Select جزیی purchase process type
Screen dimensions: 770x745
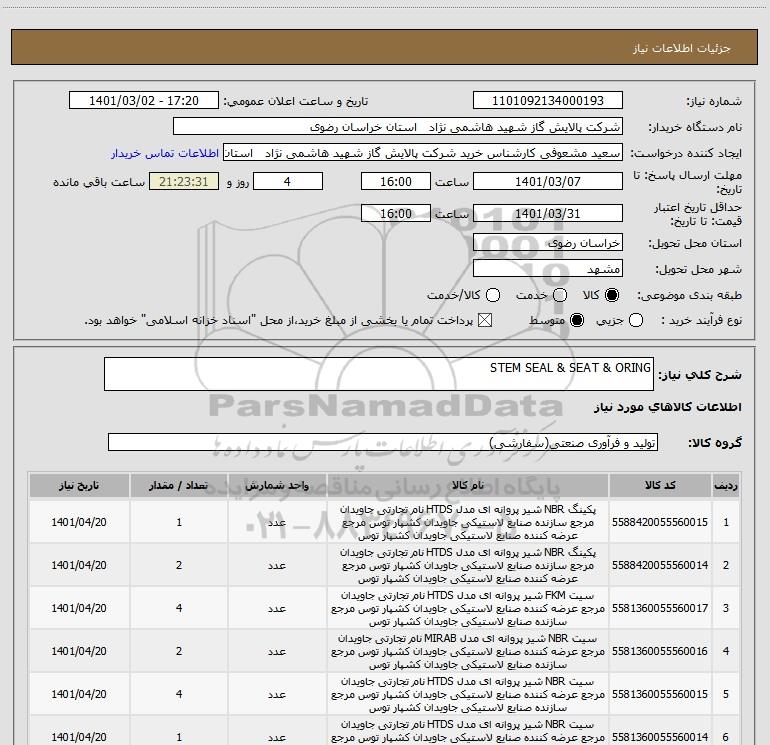click(637, 320)
